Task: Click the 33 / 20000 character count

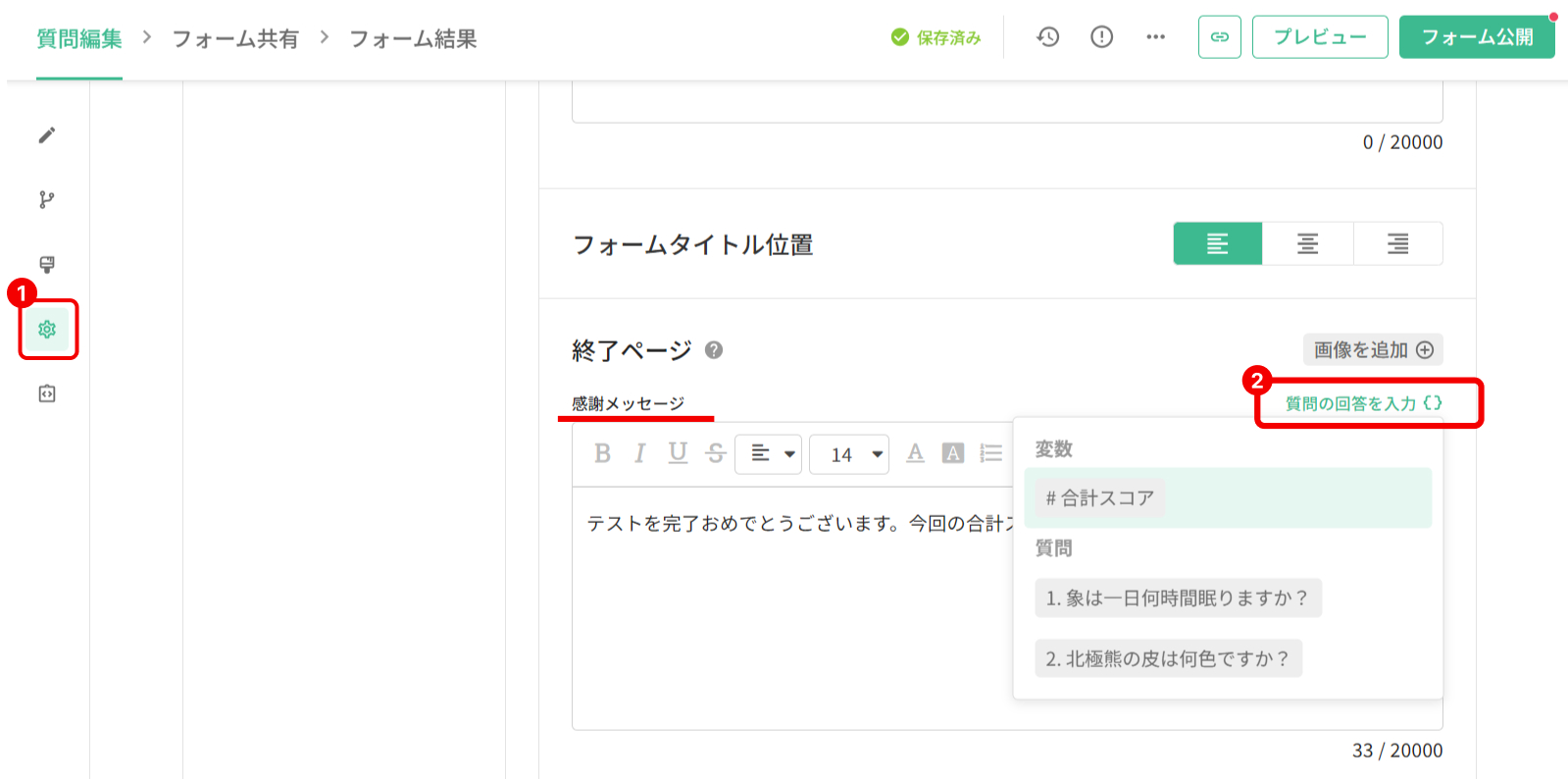Action: tap(1397, 751)
